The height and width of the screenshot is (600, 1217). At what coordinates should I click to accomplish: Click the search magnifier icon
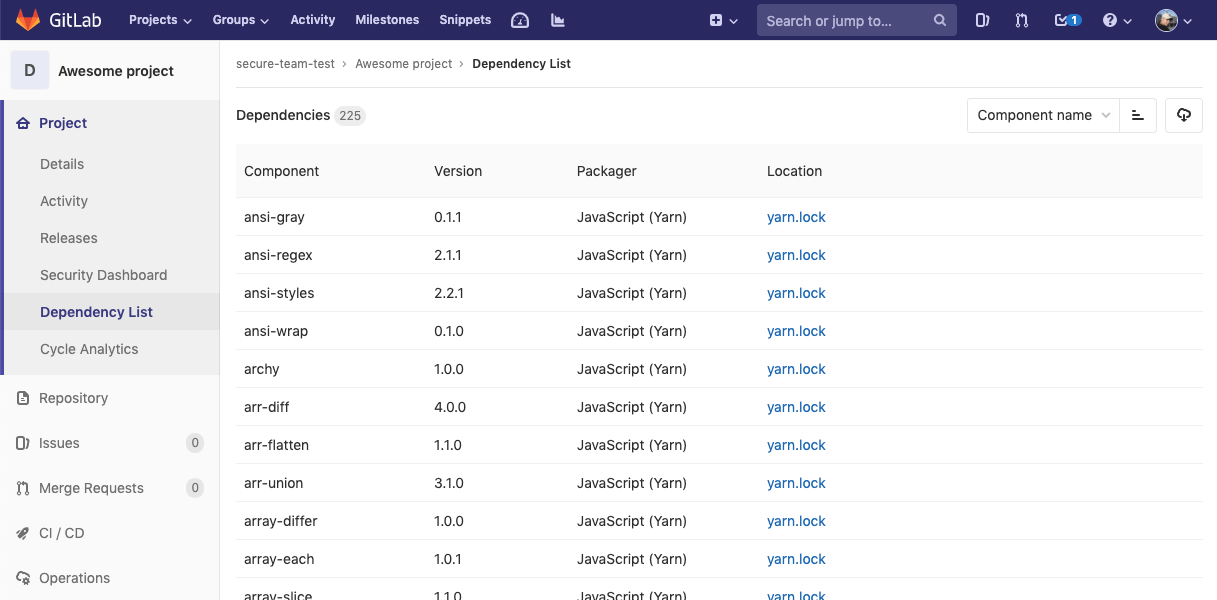938,20
